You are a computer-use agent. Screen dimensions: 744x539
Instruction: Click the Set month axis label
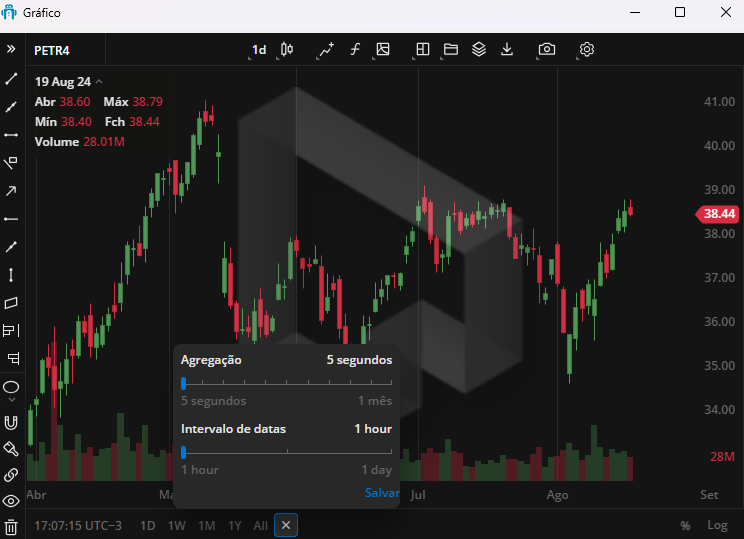(x=709, y=495)
